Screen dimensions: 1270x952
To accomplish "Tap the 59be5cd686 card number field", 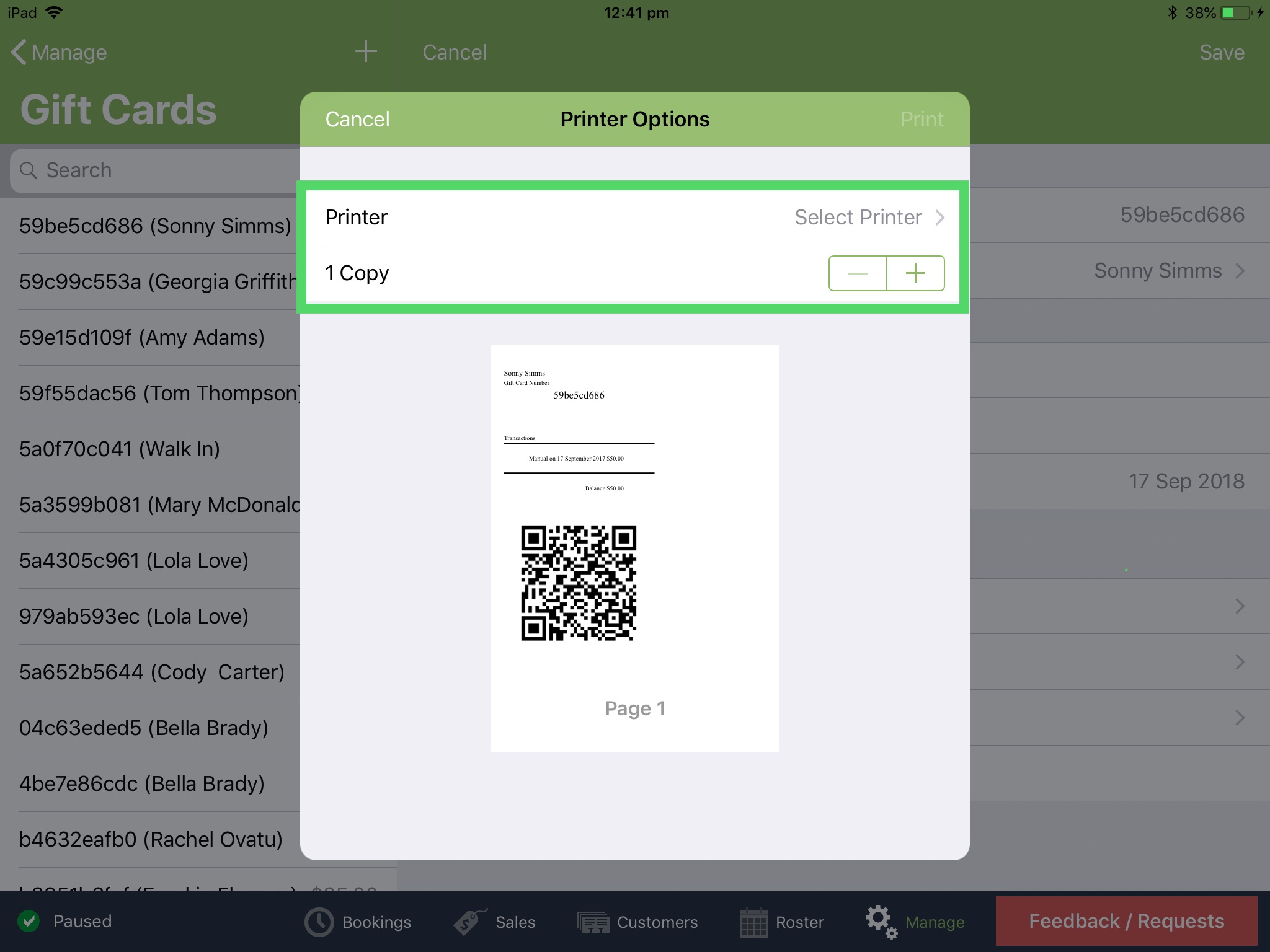I will click(1182, 215).
